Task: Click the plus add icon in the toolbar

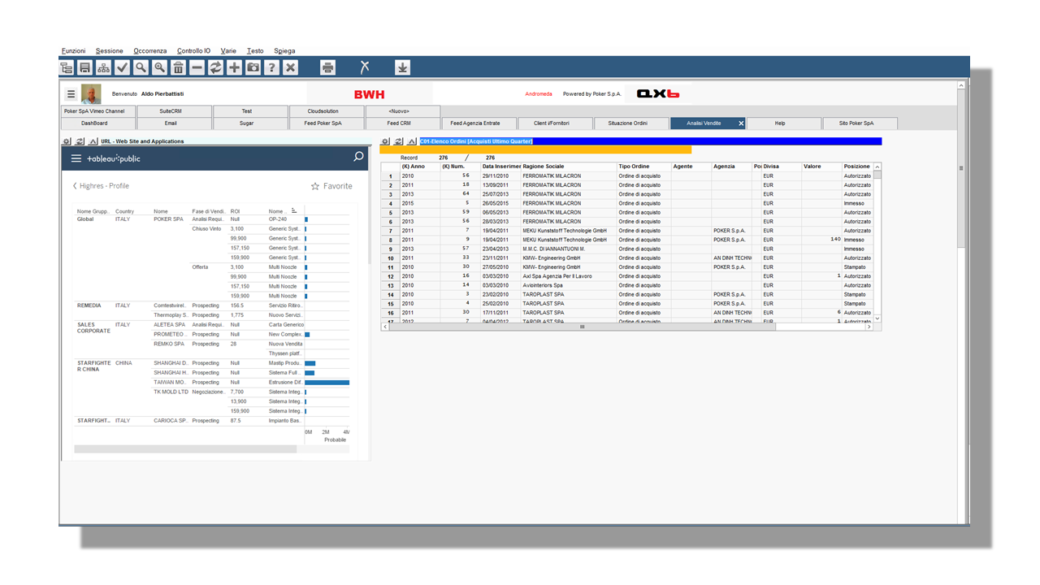Action: pos(234,68)
